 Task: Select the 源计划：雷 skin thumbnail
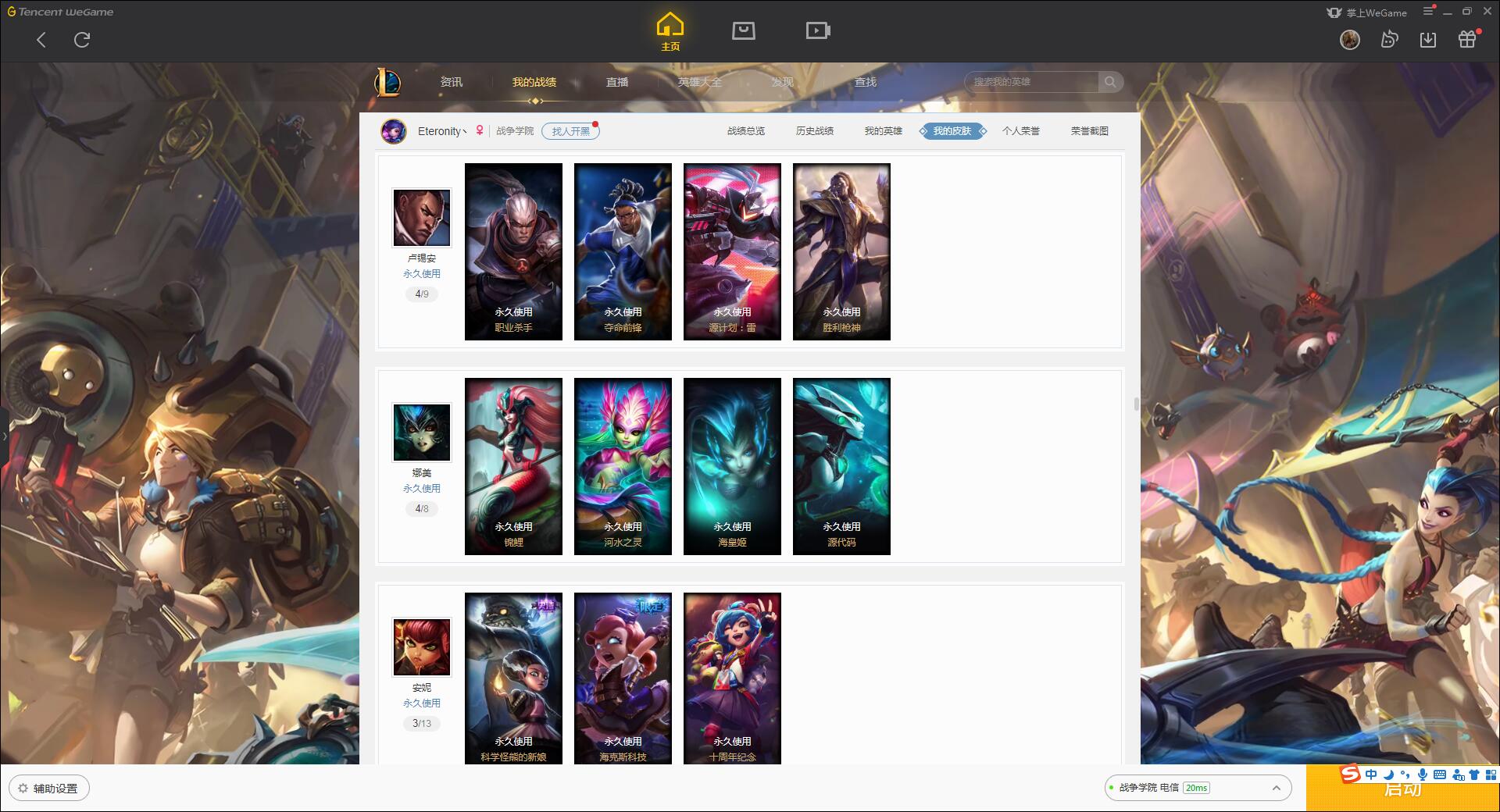pos(732,251)
